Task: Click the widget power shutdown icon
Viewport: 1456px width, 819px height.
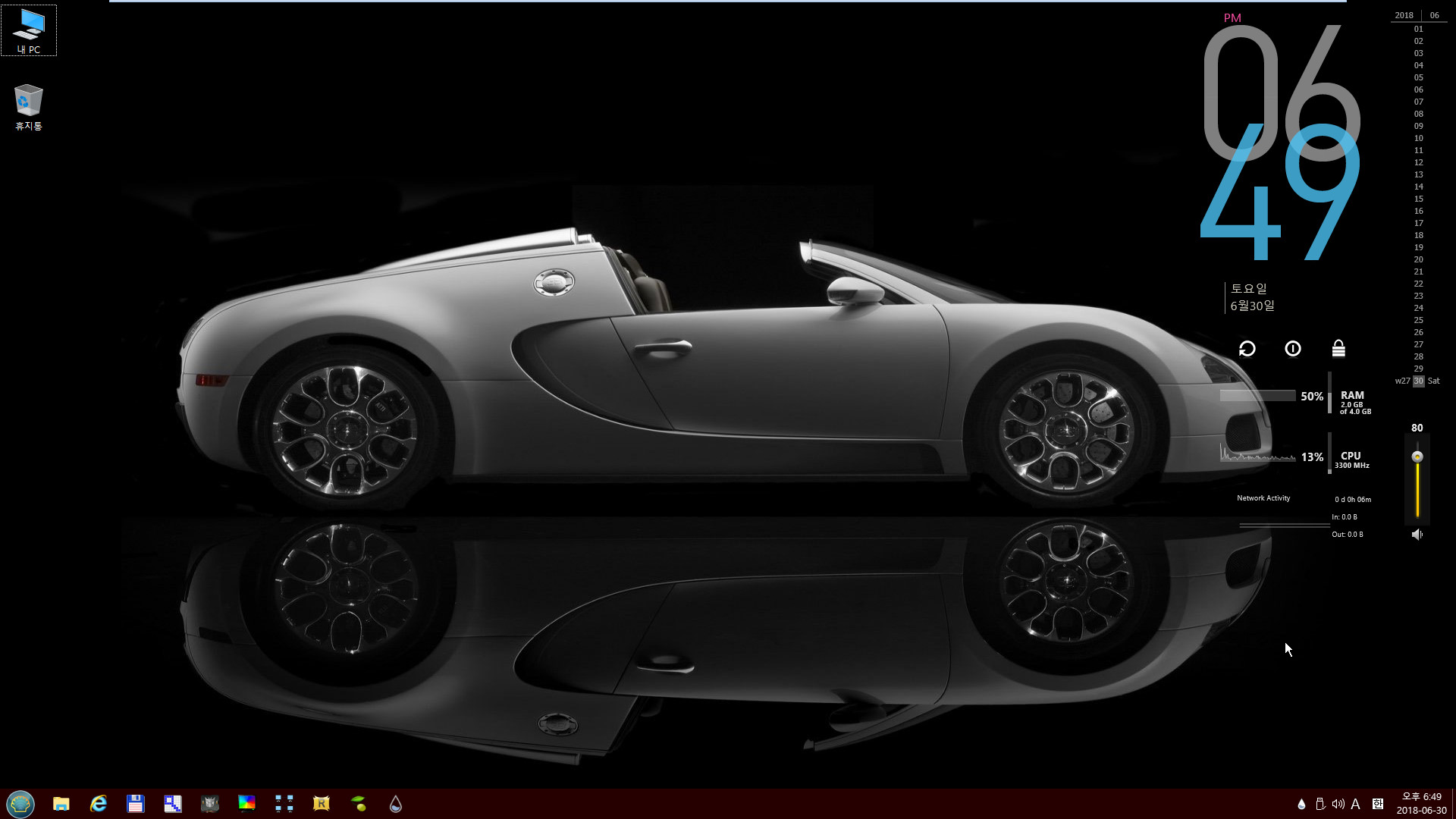Action: pos(1293,348)
